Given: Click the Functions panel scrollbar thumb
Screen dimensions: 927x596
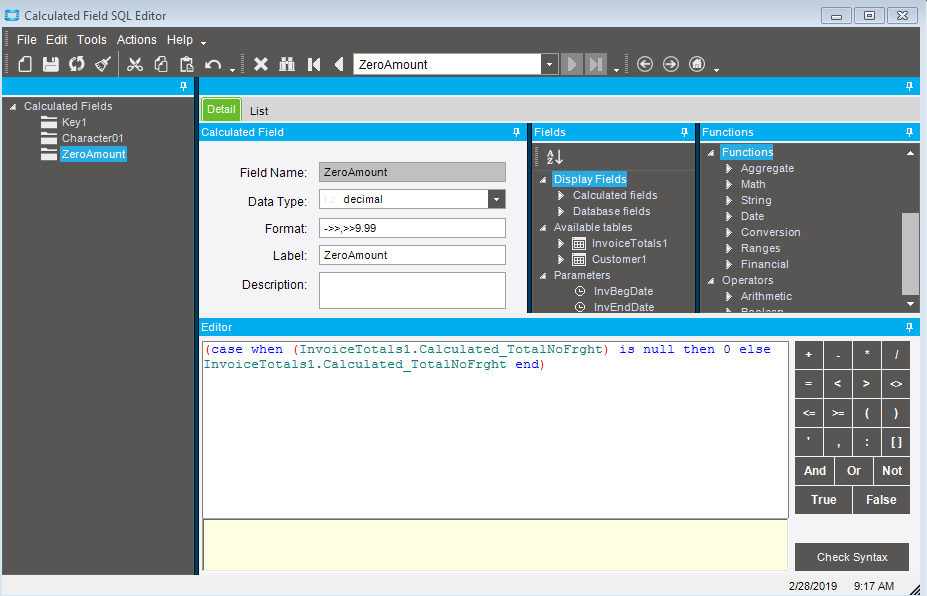Looking at the screenshot, I should pos(910,253).
